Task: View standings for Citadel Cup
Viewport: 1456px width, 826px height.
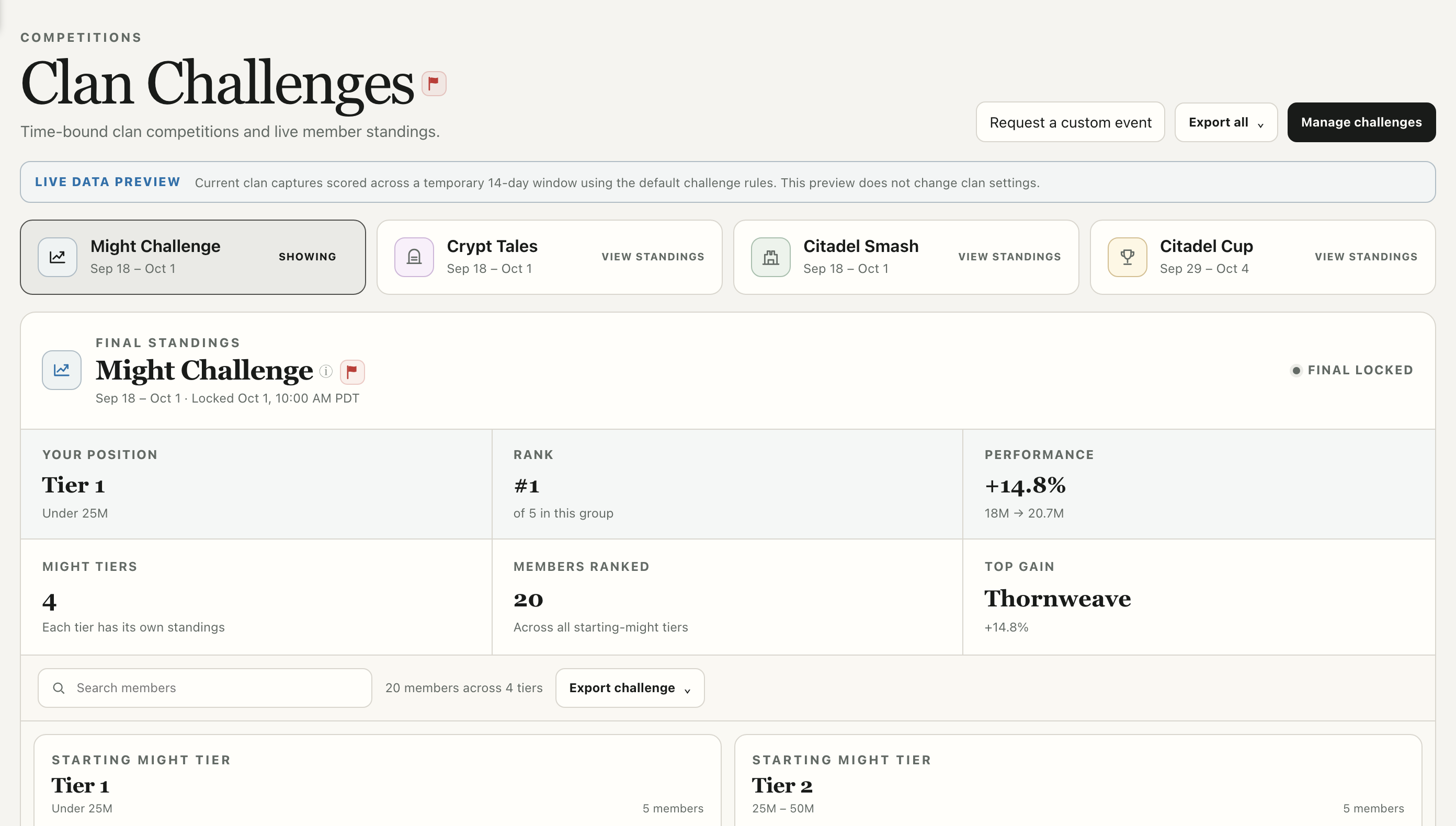Action: (x=1366, y=257)
